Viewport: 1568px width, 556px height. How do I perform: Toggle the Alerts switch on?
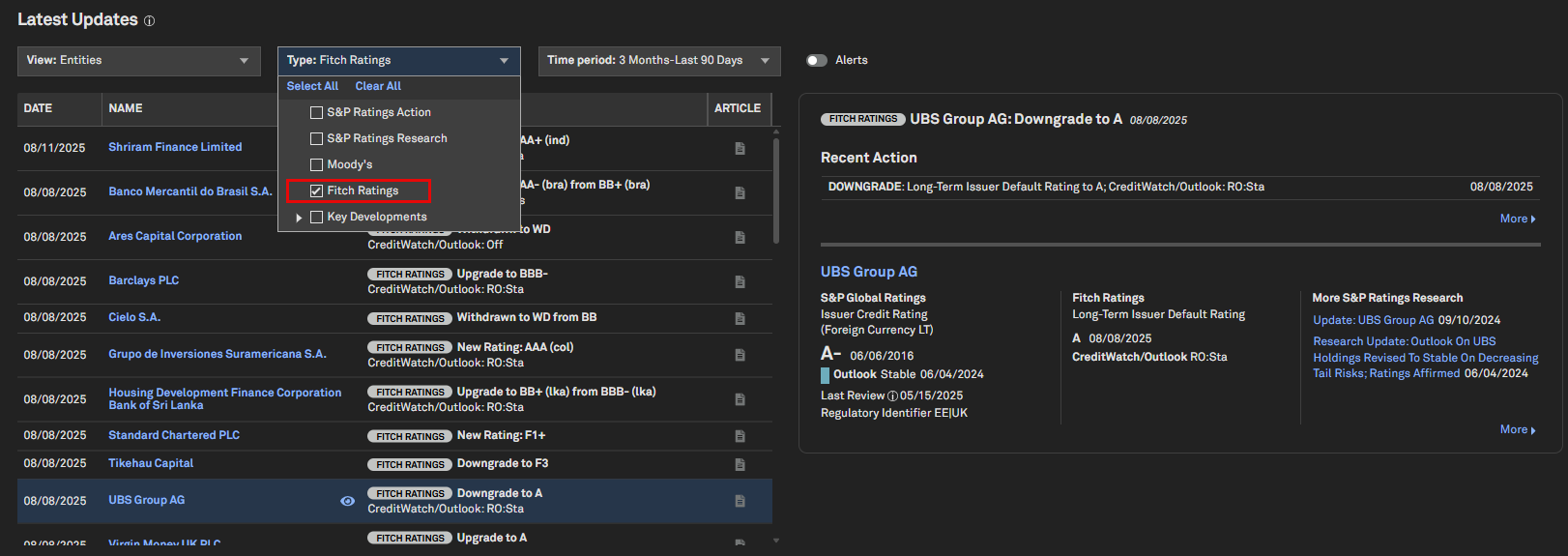point(817,60)
